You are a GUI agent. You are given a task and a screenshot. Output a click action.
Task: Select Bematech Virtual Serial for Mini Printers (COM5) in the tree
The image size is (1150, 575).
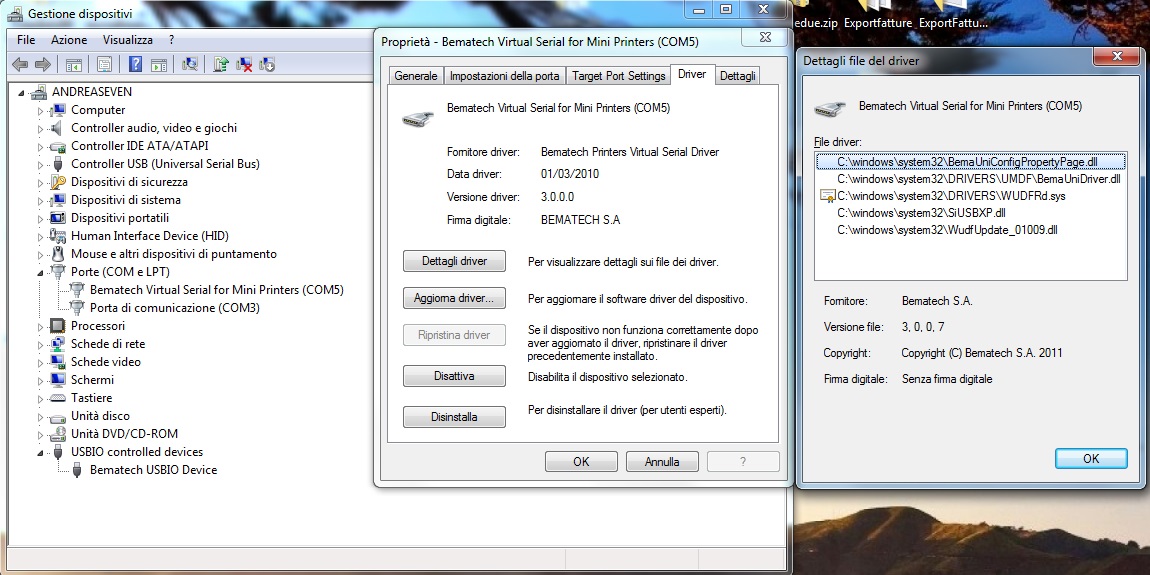point(216,290)
